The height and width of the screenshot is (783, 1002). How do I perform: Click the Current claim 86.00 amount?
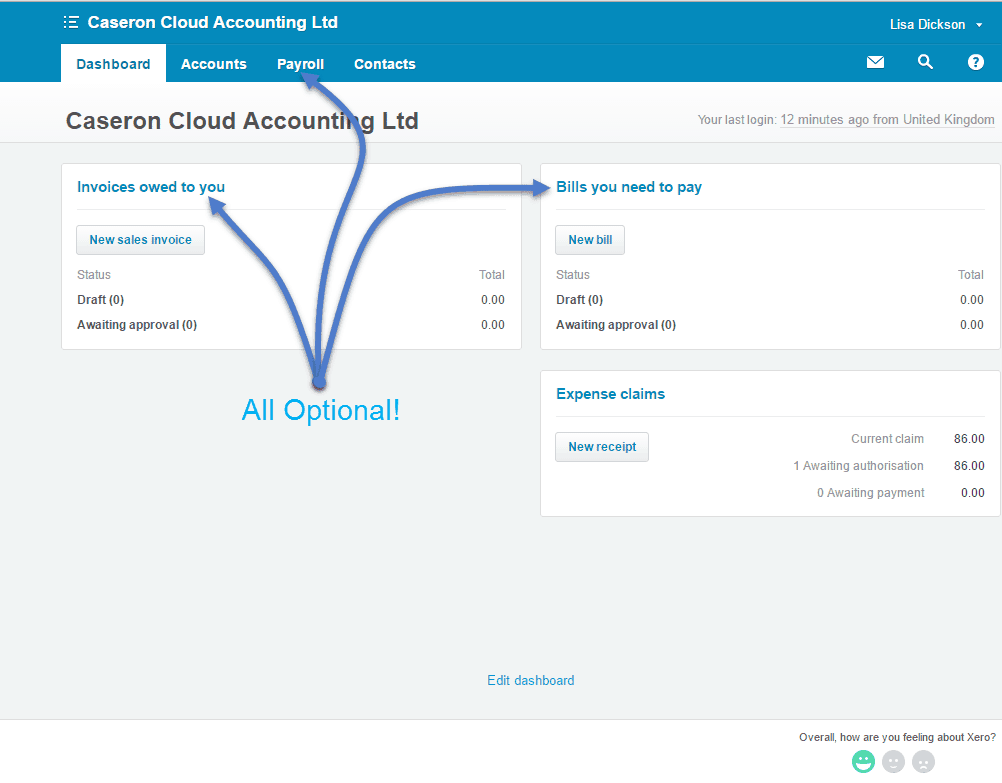pyautogui.click(x=969, y=438)
